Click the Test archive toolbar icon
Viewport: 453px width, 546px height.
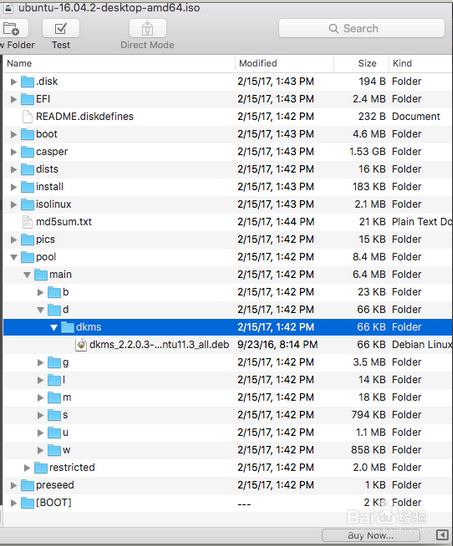click(x=61, y=28)
